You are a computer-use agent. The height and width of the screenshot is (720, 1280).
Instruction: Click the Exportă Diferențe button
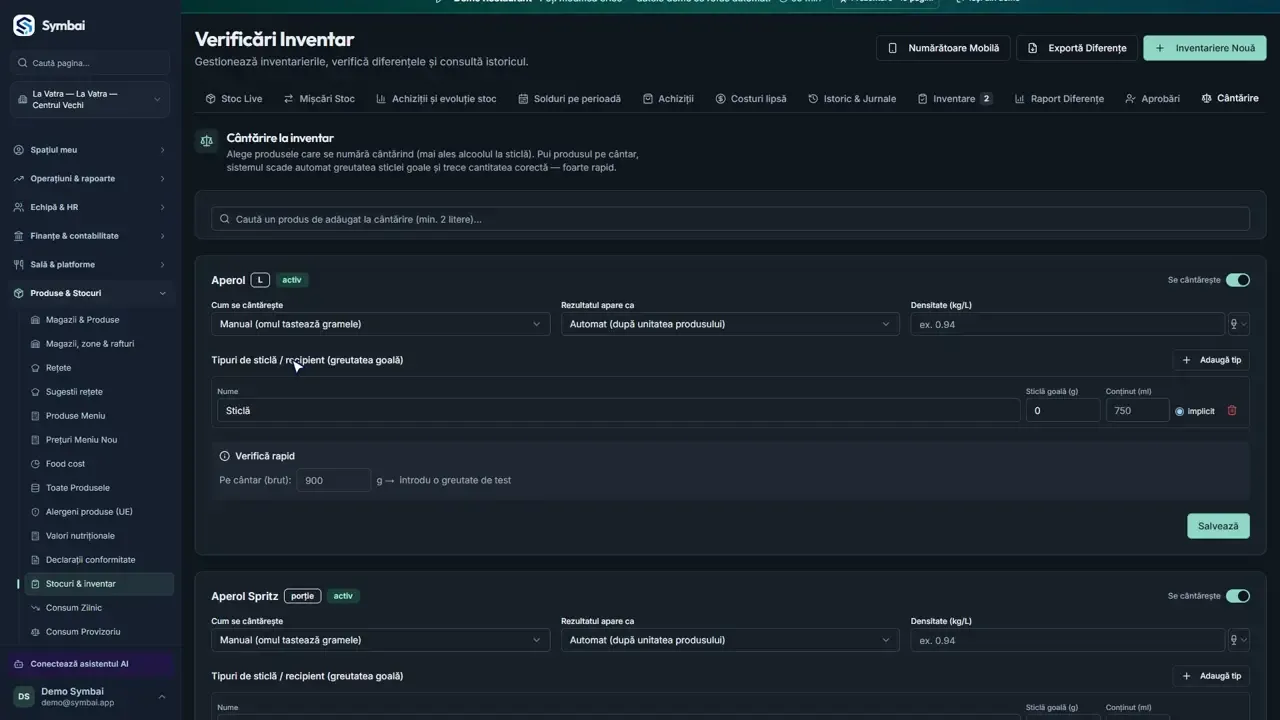click(1077, 48)
